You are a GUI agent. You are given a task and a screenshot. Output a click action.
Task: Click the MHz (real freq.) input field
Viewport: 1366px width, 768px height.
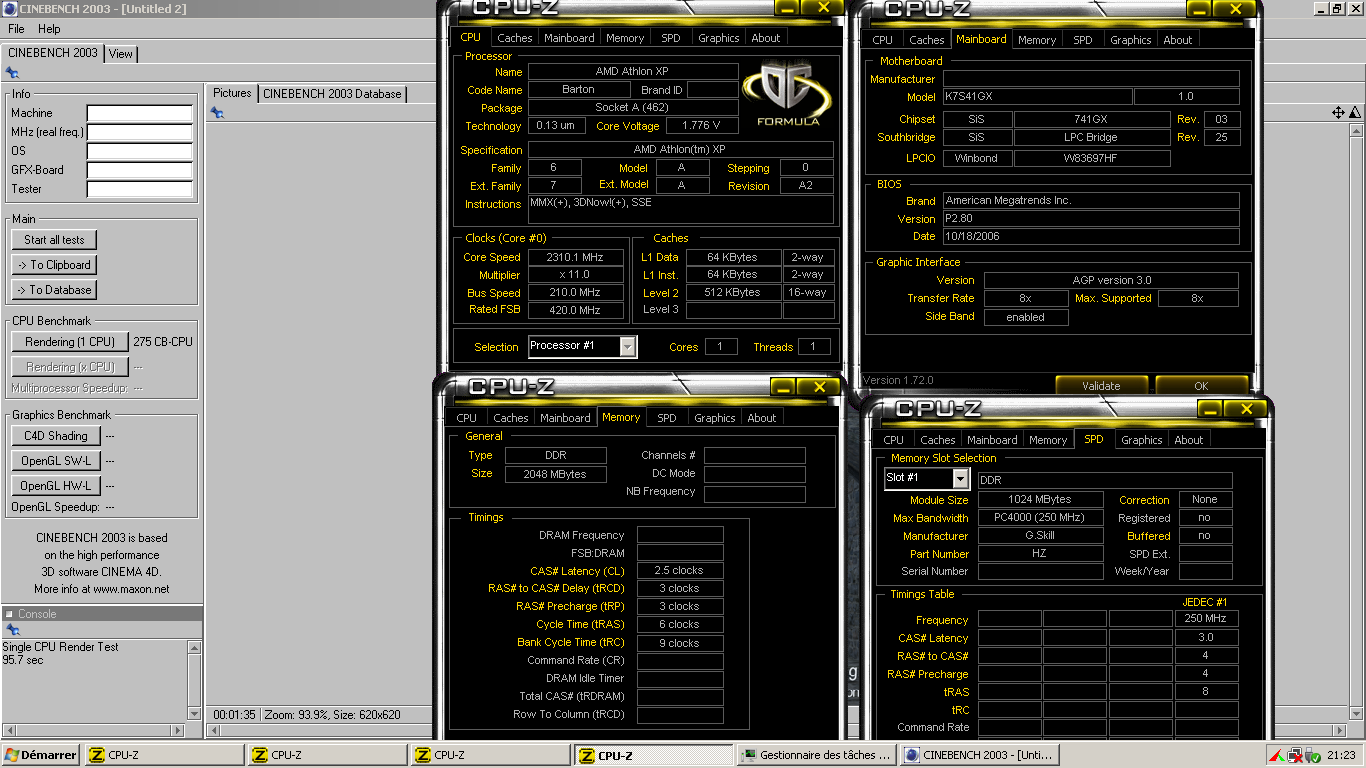139,132
